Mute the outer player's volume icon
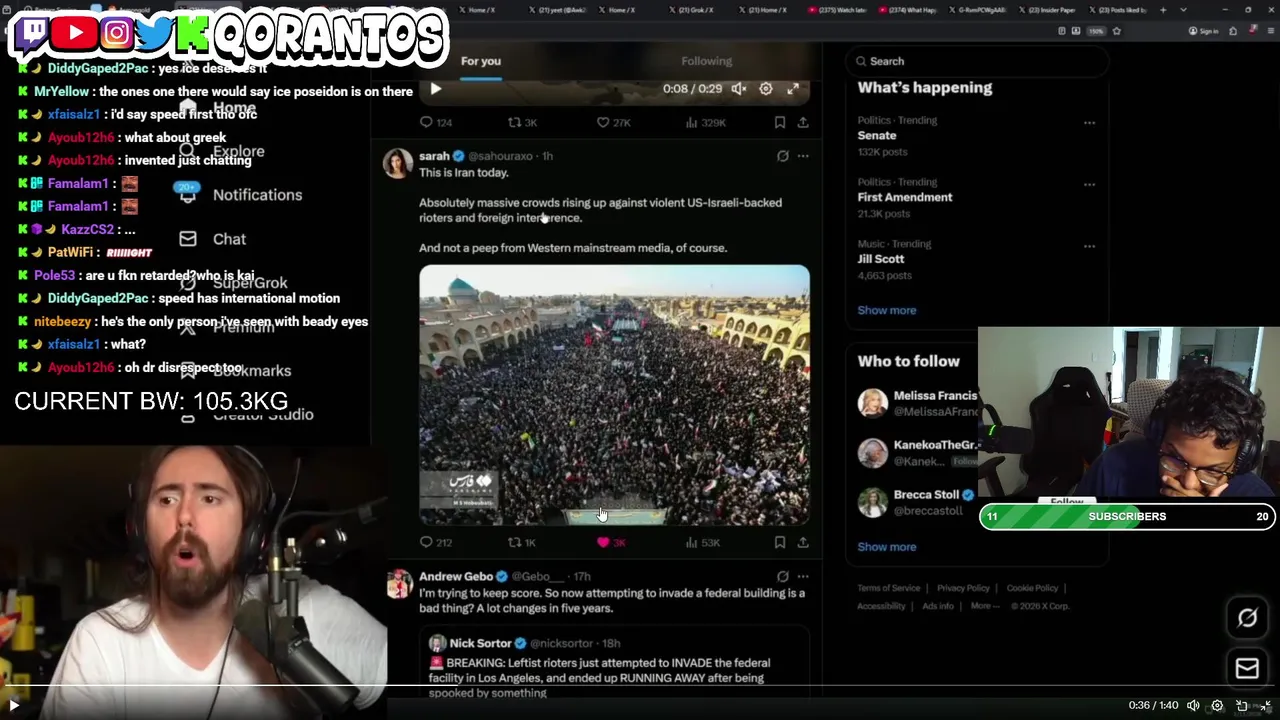This screenshot has height=720, width=1280. (1193, 705)
